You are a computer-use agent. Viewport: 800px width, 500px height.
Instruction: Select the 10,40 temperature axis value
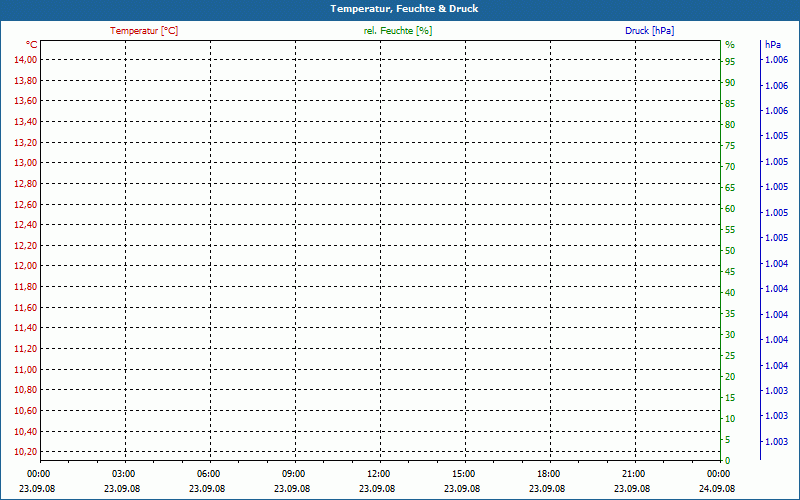(x=26, y=432)
